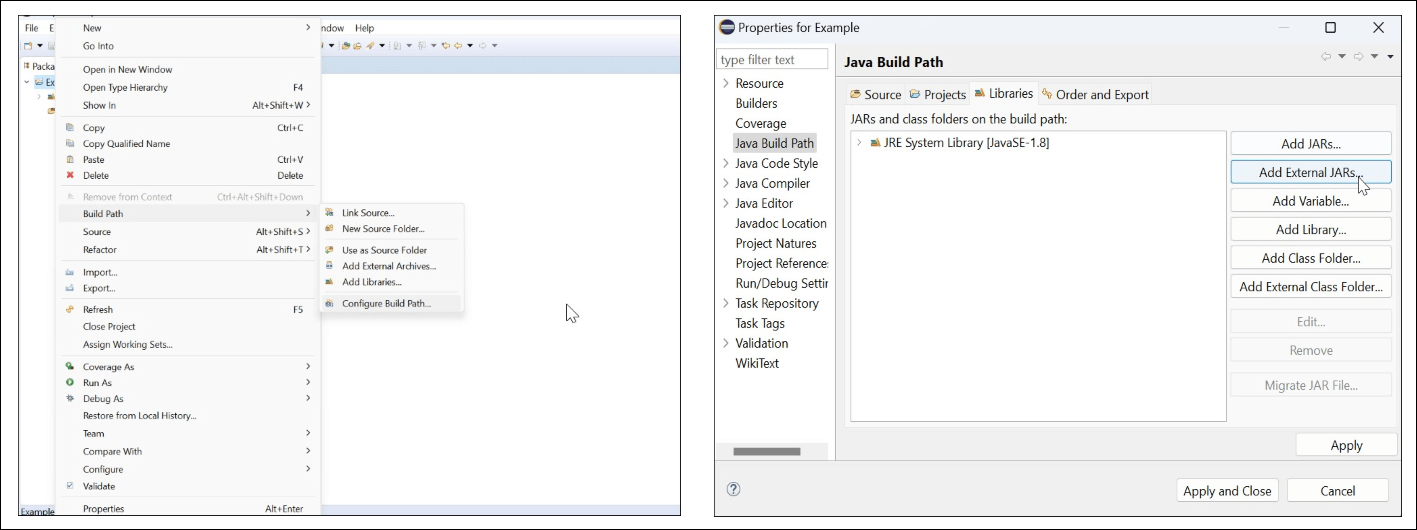Click the Copy Qualified Name icon
The width and height of the screenshot is (1417, 530).
point(70,144)
